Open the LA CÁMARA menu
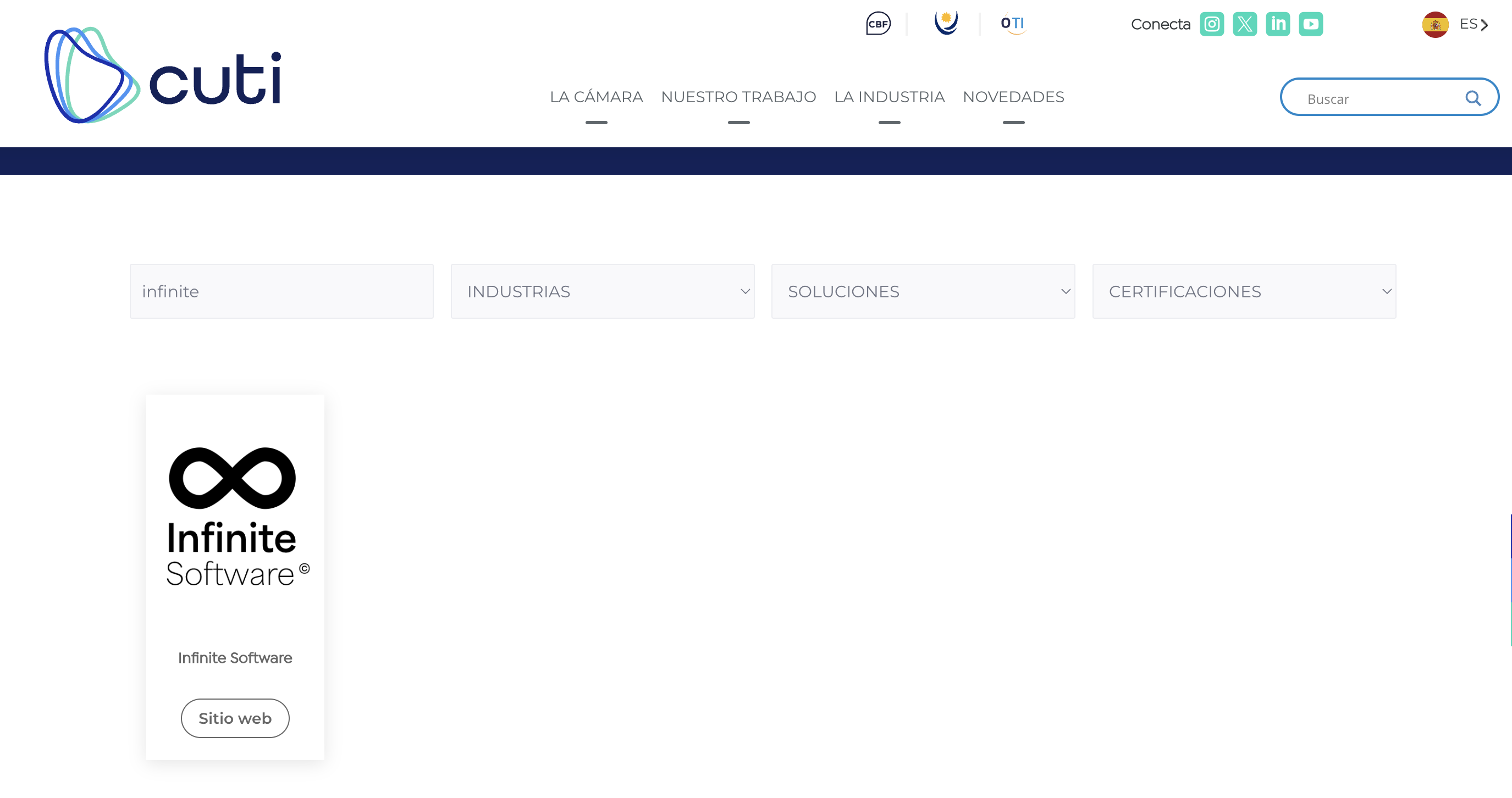This screenshot has height=798, width=1512. pyautogui.click(x=596, y=97)
